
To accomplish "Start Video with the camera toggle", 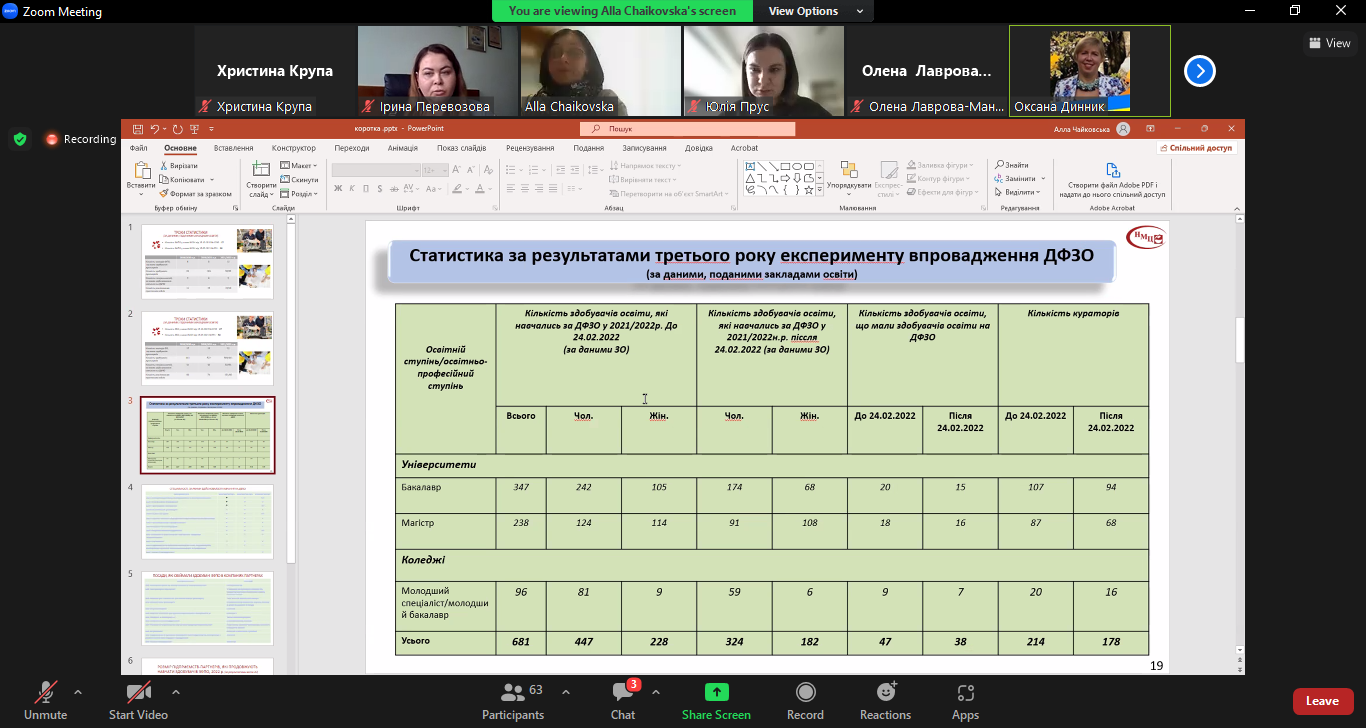I will [138, 693].
